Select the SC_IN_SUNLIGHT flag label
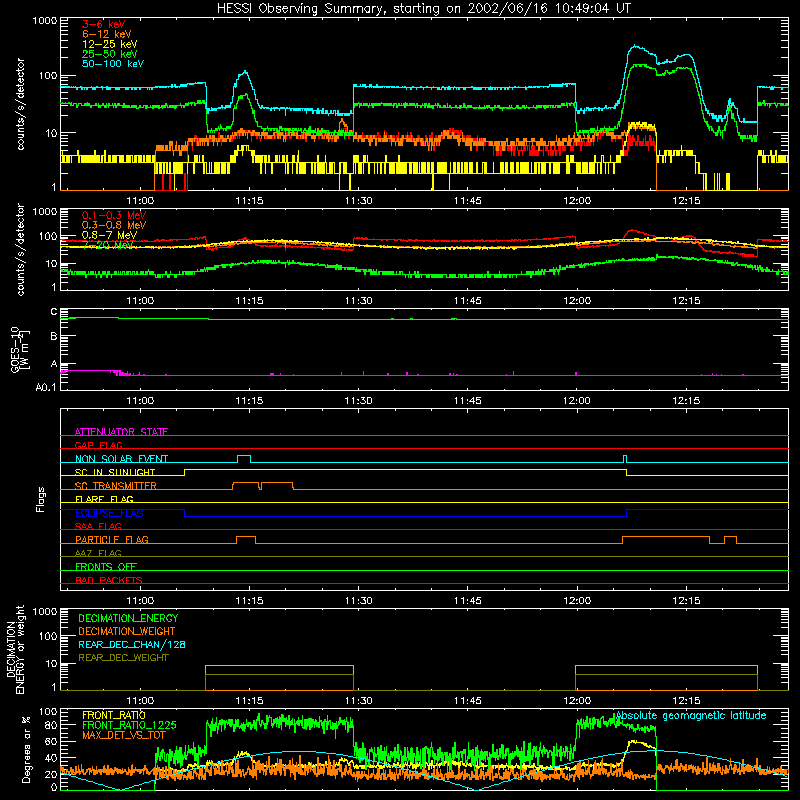The height and width of the screenshot is (800, 800). pyautogui.click(x=115, y=472)
